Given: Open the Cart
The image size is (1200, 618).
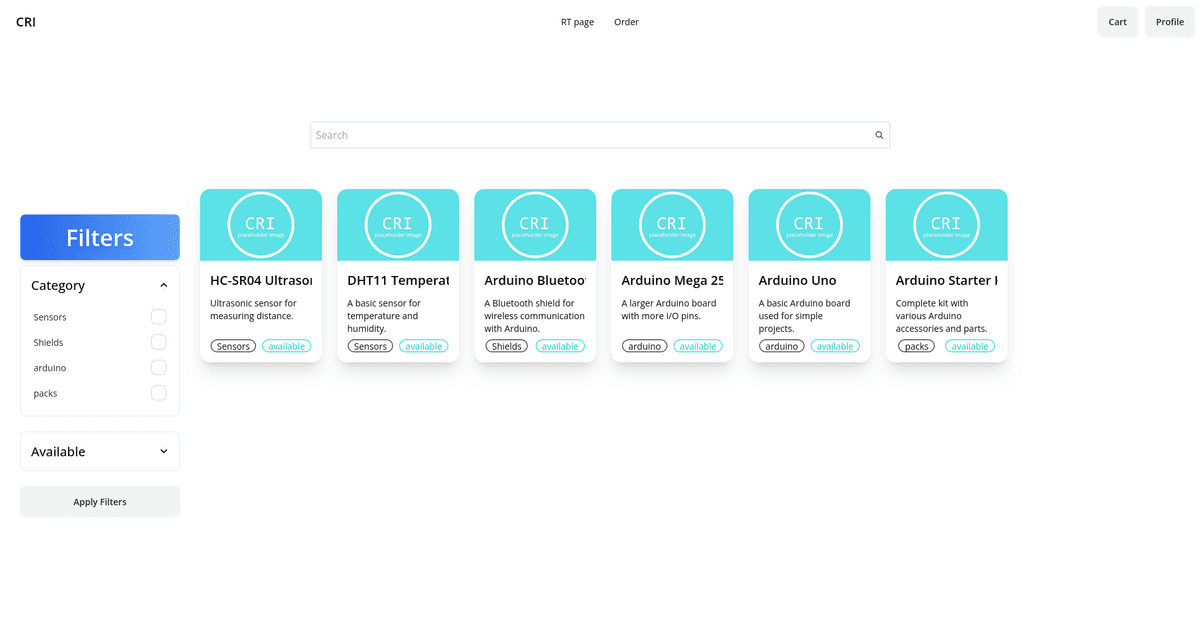Looking at the screenshot, I should click(x=1118, y=22).
